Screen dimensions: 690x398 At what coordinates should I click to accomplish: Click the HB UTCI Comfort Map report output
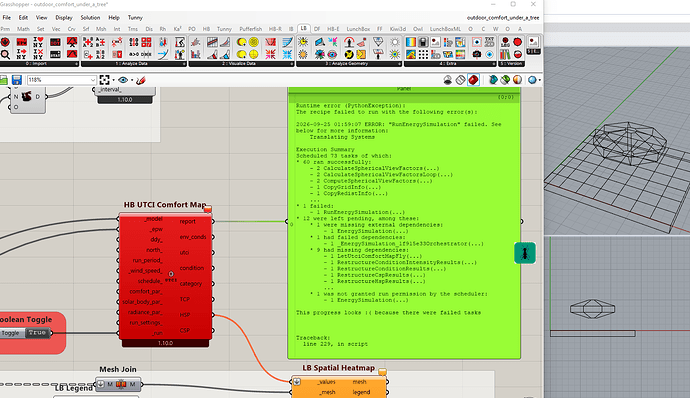[x=187, y=221]
